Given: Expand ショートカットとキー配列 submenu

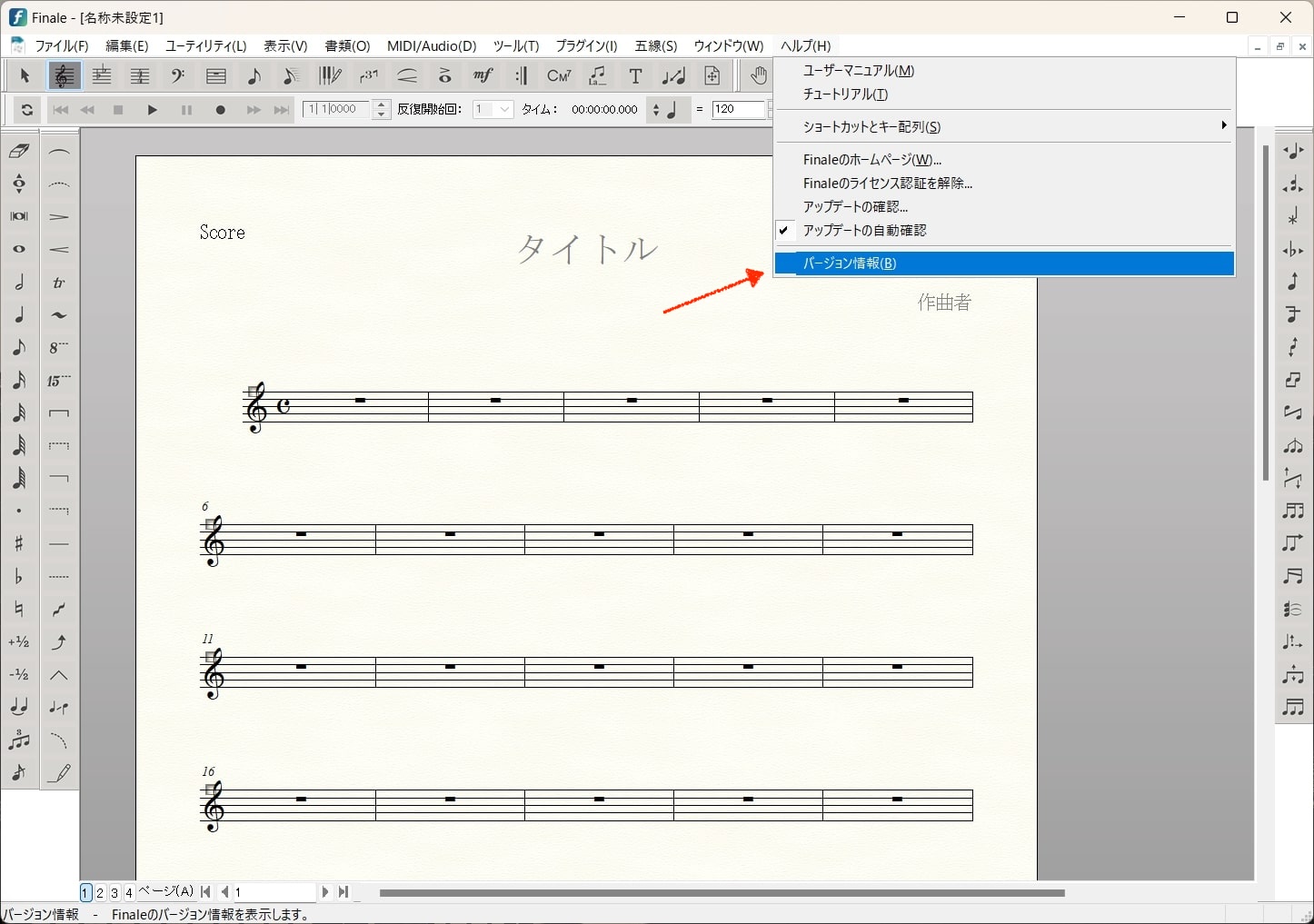Looking at the screenshot, I should [1004, 127].
